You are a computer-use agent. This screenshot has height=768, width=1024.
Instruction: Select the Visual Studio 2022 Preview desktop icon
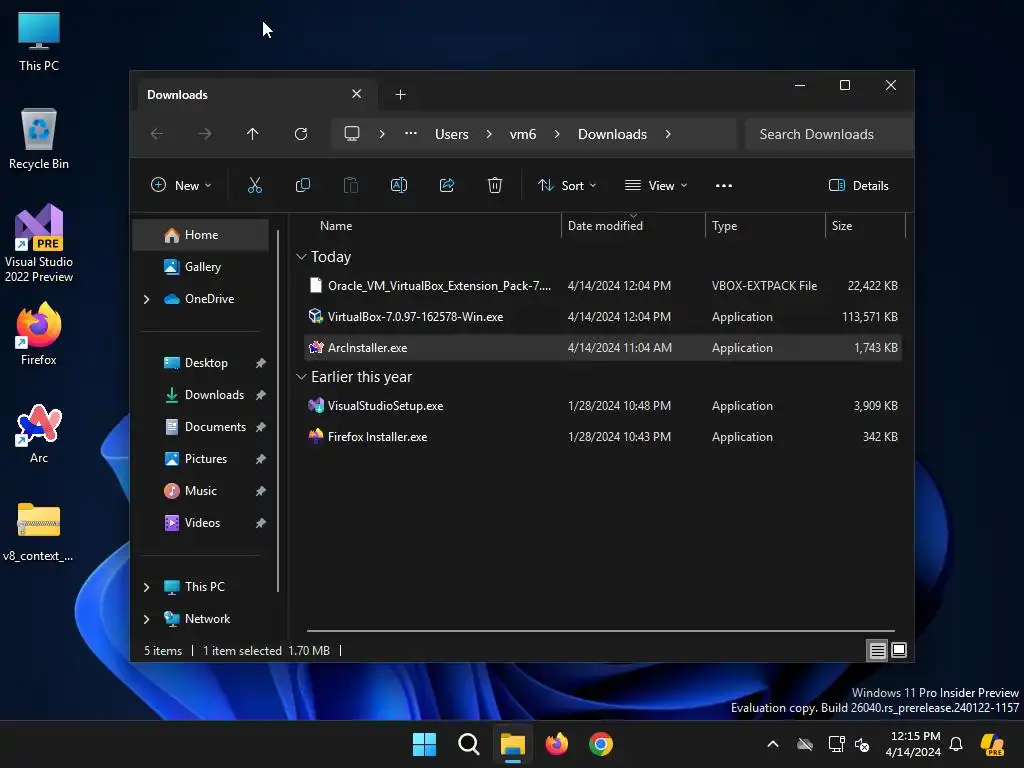coord(39,243)
